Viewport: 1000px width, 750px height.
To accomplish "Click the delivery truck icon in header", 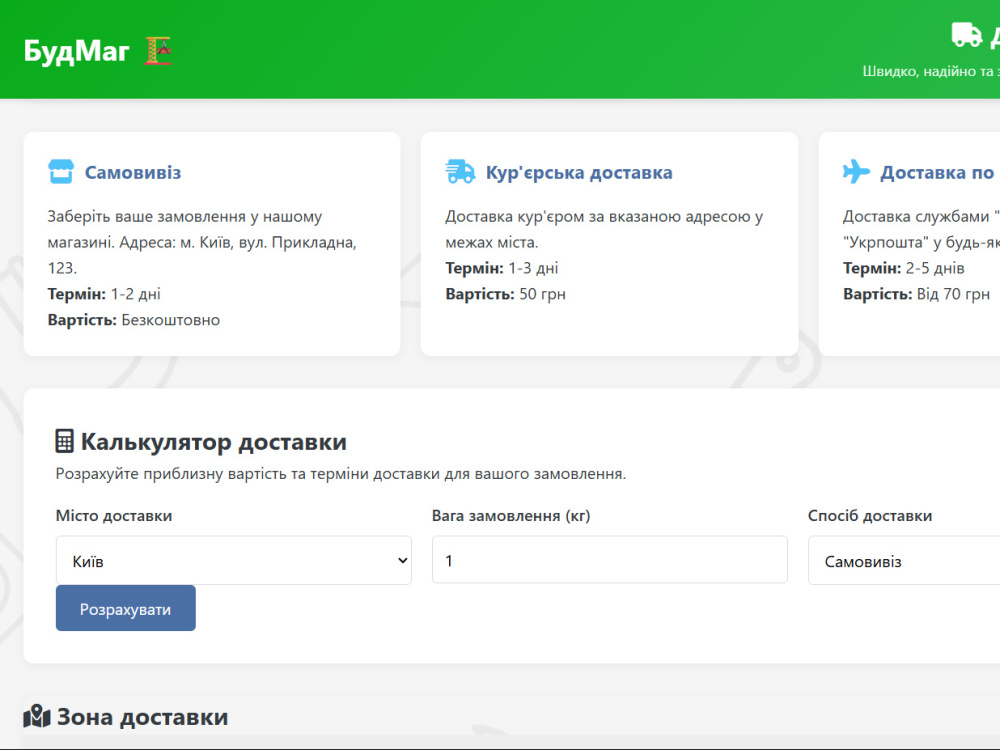I will (x=967, y=35).
